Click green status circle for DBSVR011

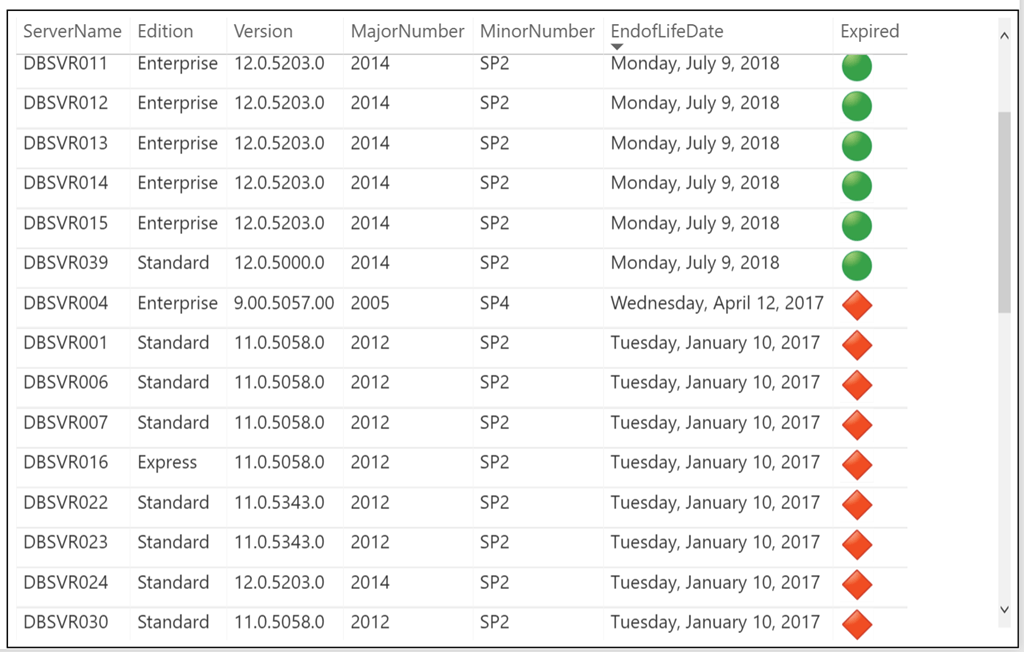[x=857, y=67]
